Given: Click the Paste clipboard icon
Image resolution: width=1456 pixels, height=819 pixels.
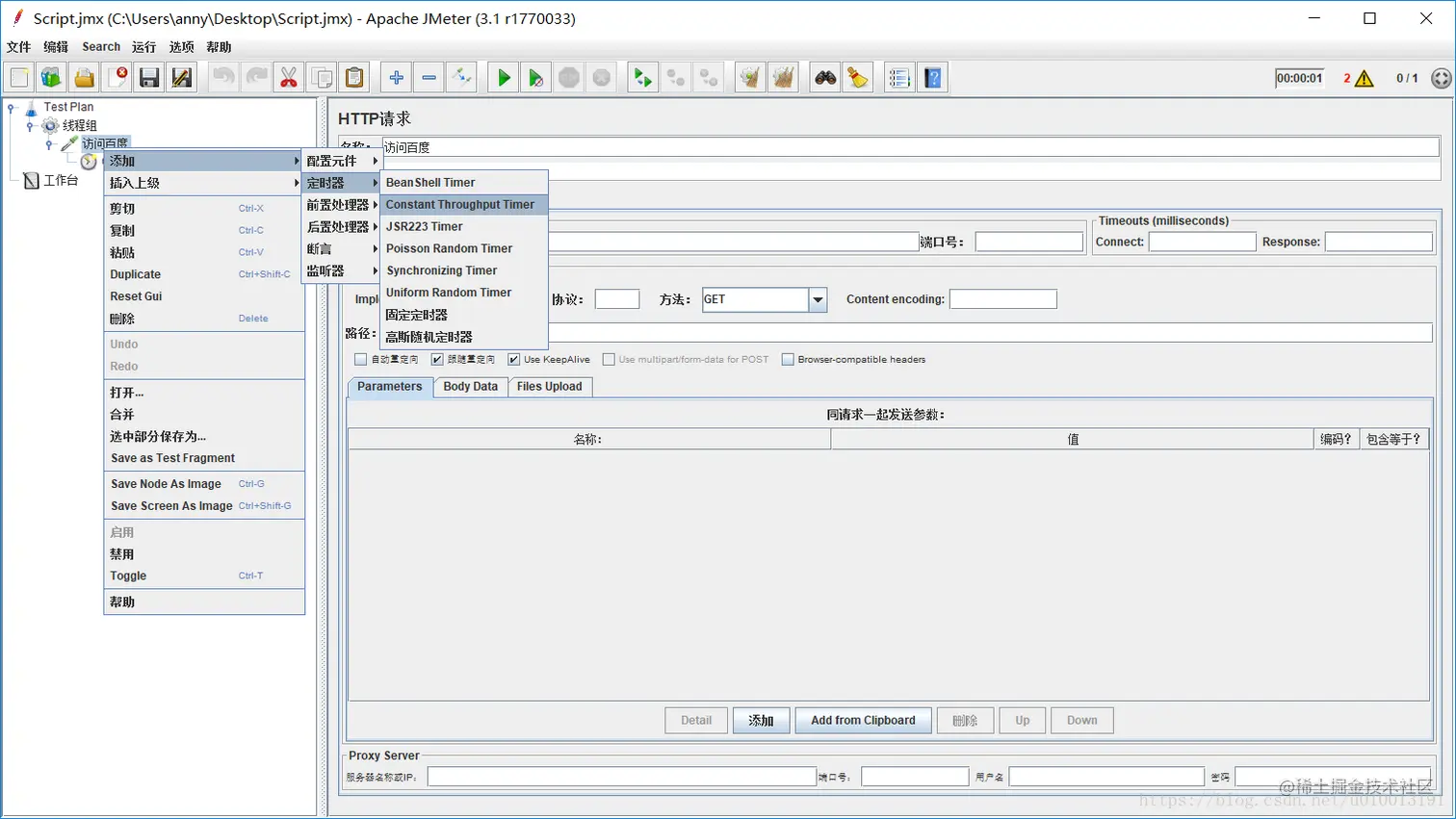Looking at the screenshot, I should [354, 78].
